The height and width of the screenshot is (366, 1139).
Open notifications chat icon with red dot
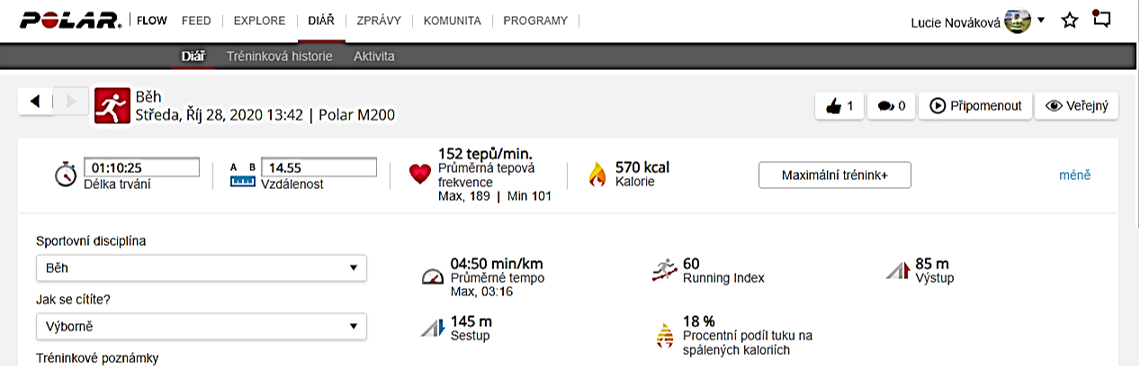pos(1101,20)
